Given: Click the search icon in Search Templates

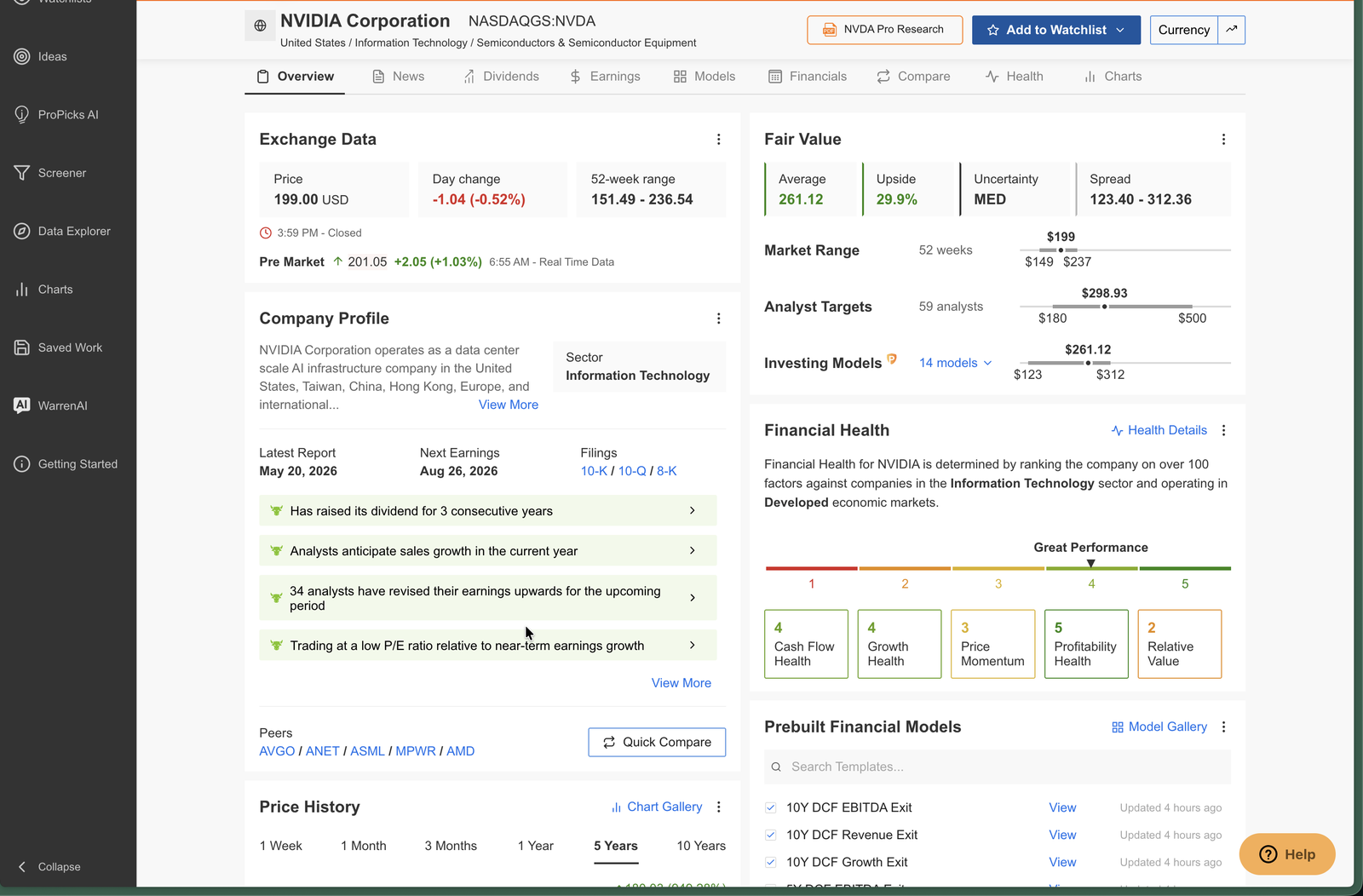Looking at the screenshot, I should pyautogui.click(x=776, y=767).
